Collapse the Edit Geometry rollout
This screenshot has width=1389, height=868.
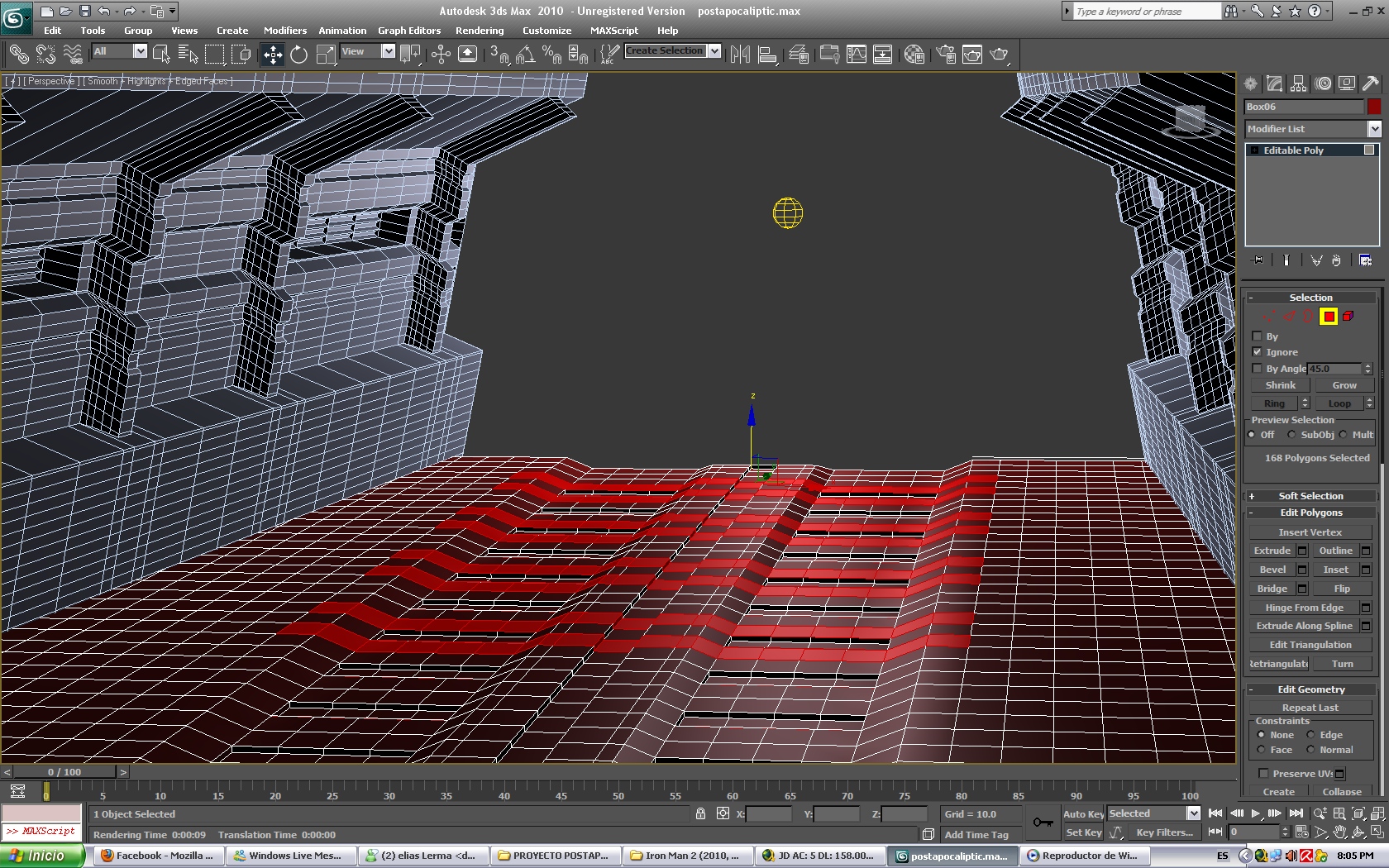[1311, 689]
